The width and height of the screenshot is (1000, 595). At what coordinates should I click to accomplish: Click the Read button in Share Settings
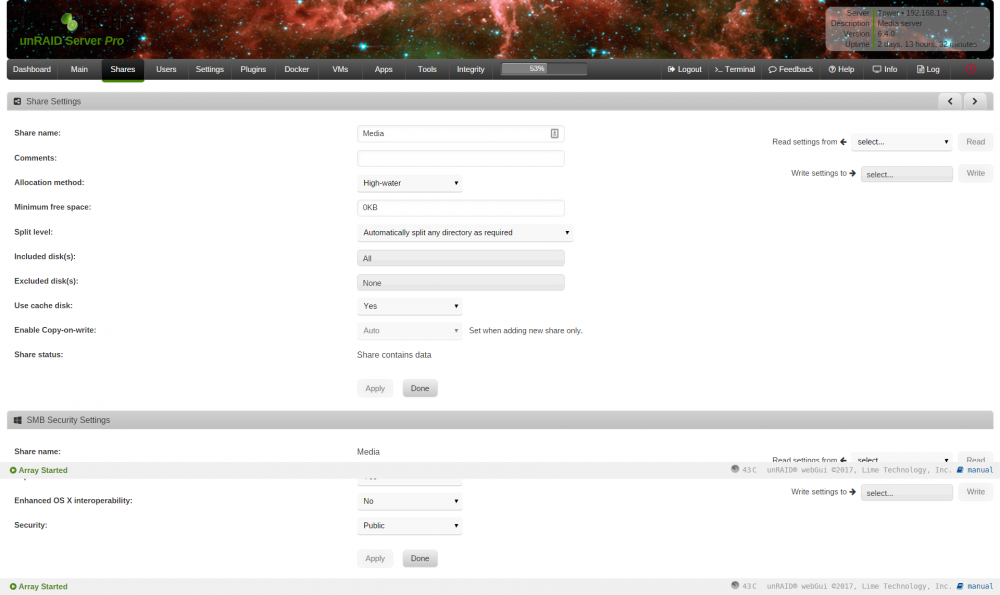coord(975,142)
